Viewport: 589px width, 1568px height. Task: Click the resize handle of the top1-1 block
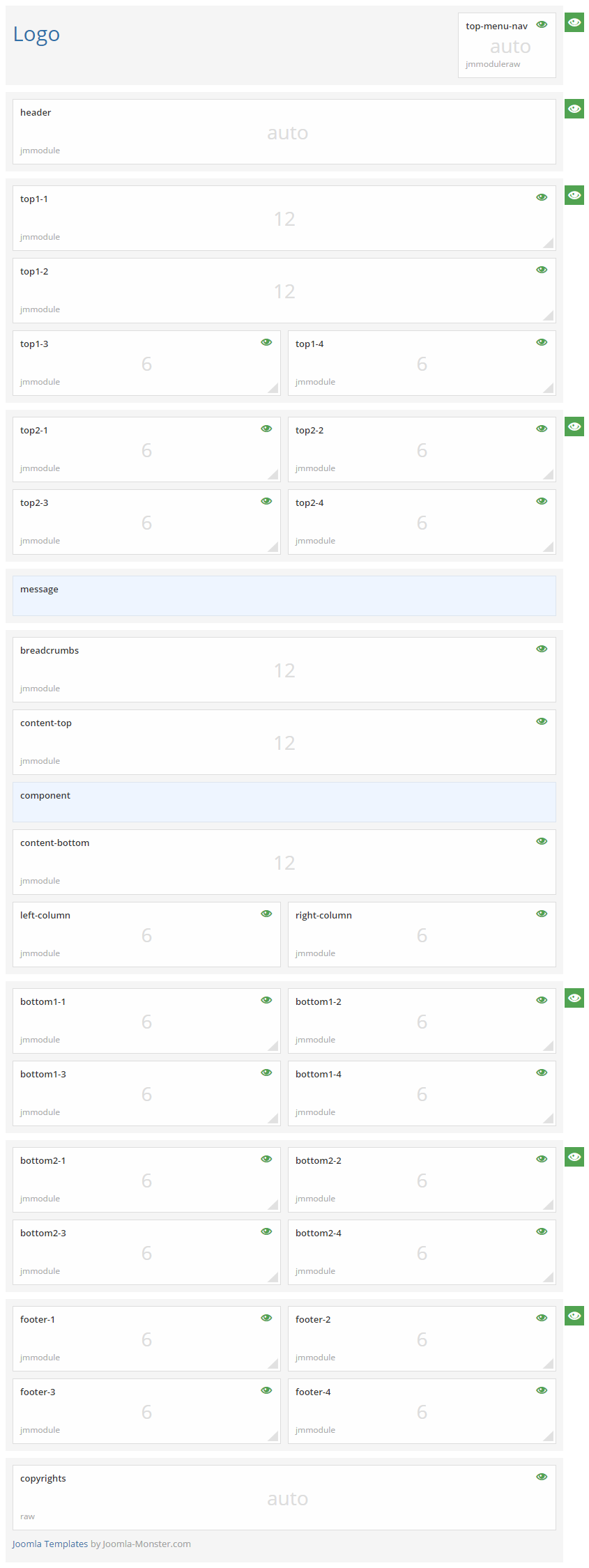[549, 243]
